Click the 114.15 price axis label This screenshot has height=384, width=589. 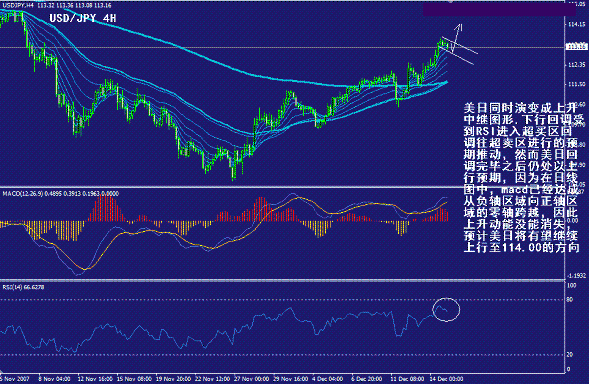point(577,24)
